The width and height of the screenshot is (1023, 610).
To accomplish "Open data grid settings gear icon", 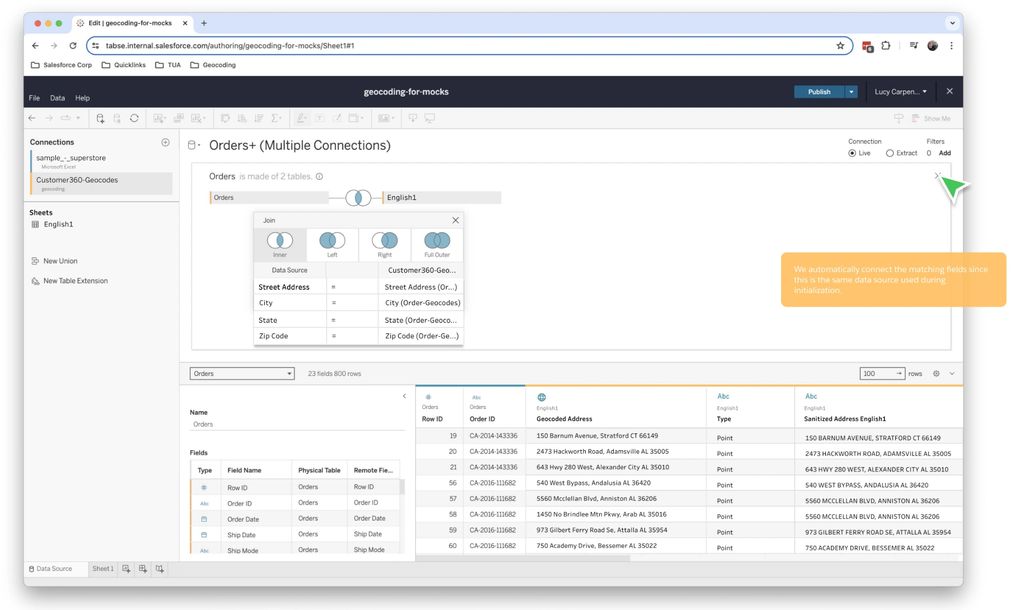I will tap(936, 374).
